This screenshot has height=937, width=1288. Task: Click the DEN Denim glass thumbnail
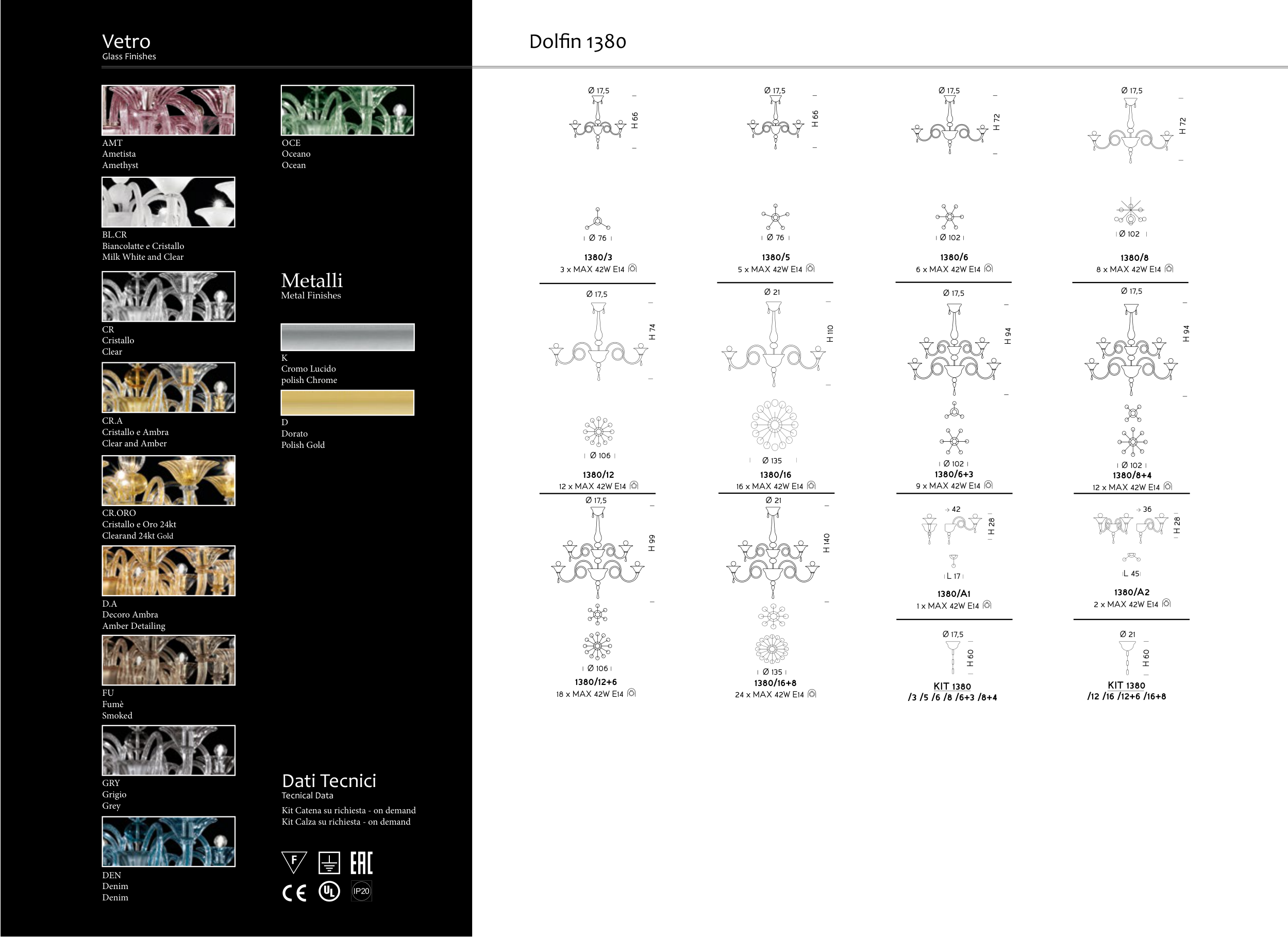coord(168,842)
